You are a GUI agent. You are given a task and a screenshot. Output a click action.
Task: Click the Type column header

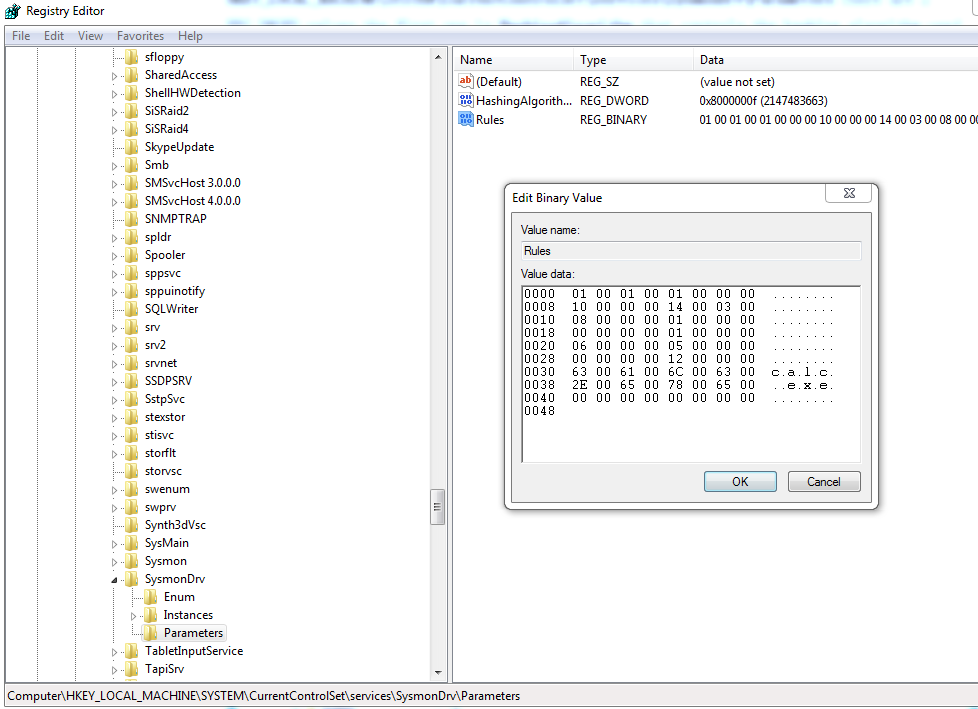click(633, 60)
